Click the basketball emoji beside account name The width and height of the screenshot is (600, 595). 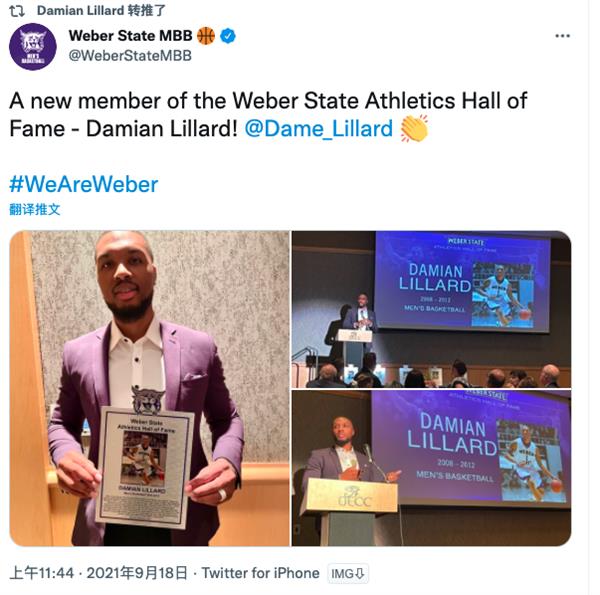pos(206,36)
